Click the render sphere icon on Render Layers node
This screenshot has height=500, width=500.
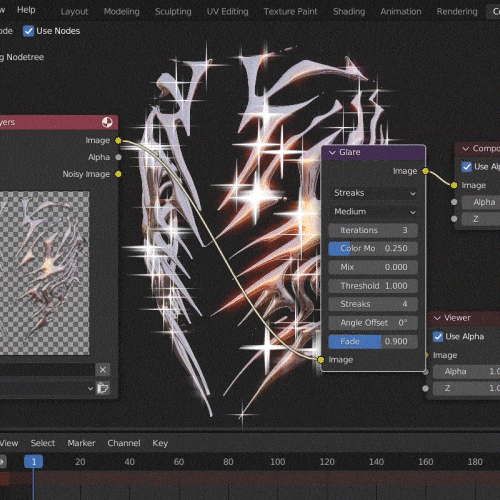click(107, 122)
